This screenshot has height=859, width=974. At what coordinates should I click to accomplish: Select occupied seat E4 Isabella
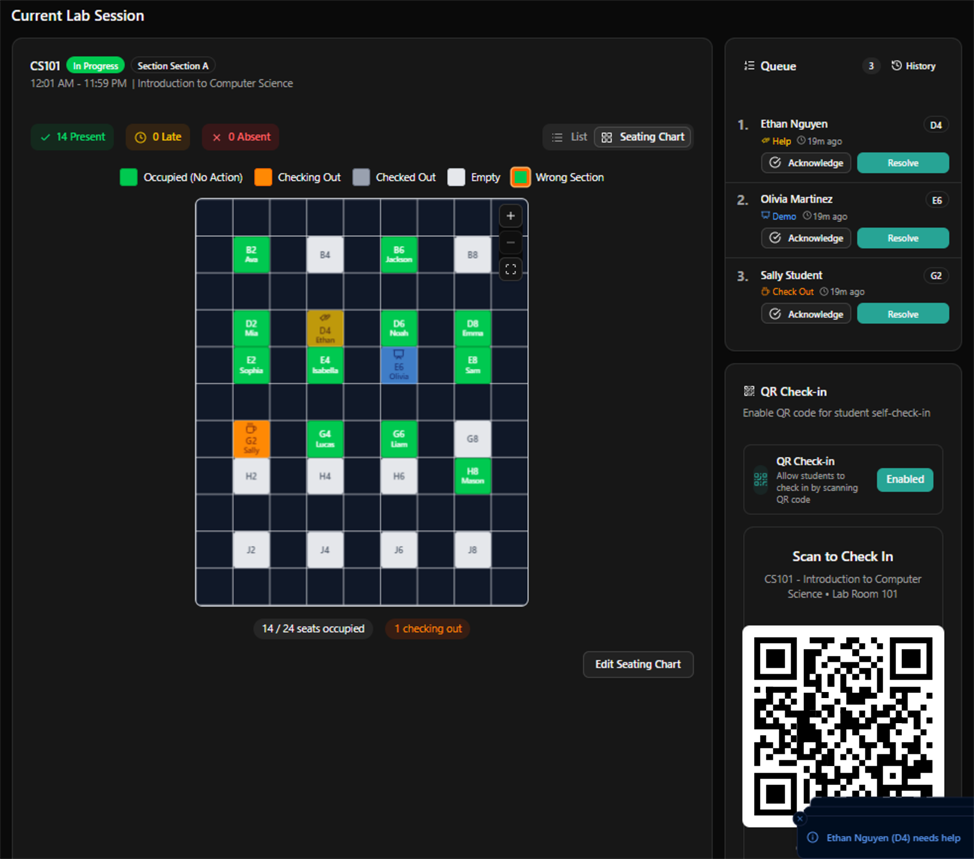(325, 365)
